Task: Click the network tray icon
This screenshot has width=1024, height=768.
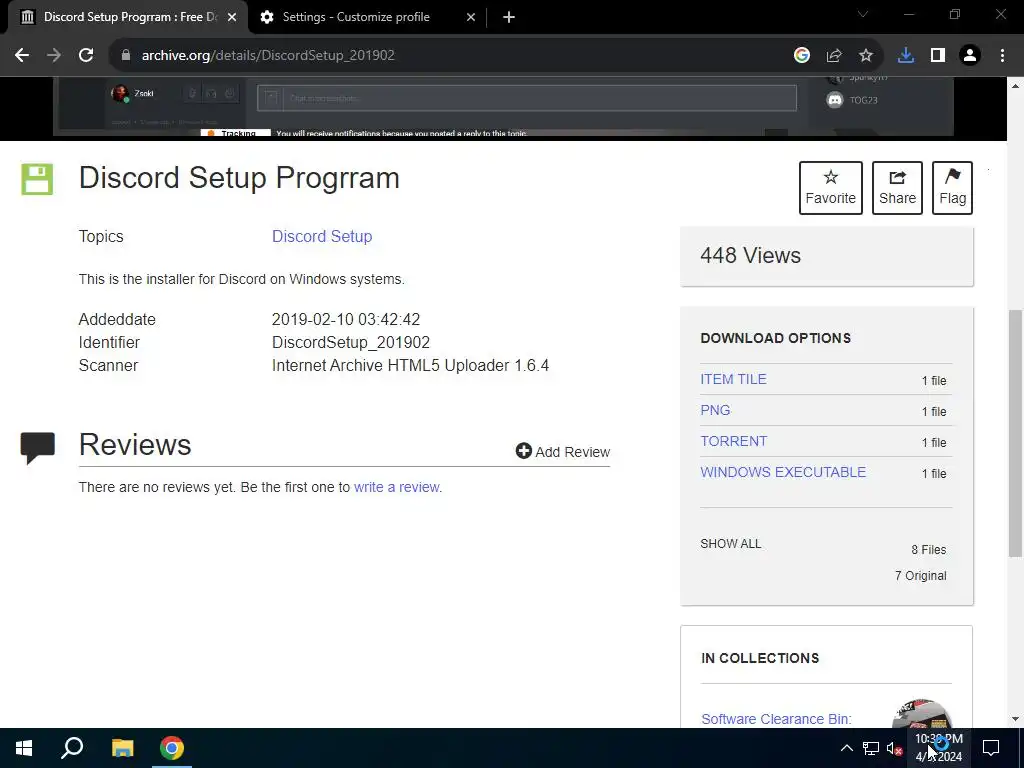Action: click(x=871, y=748)
